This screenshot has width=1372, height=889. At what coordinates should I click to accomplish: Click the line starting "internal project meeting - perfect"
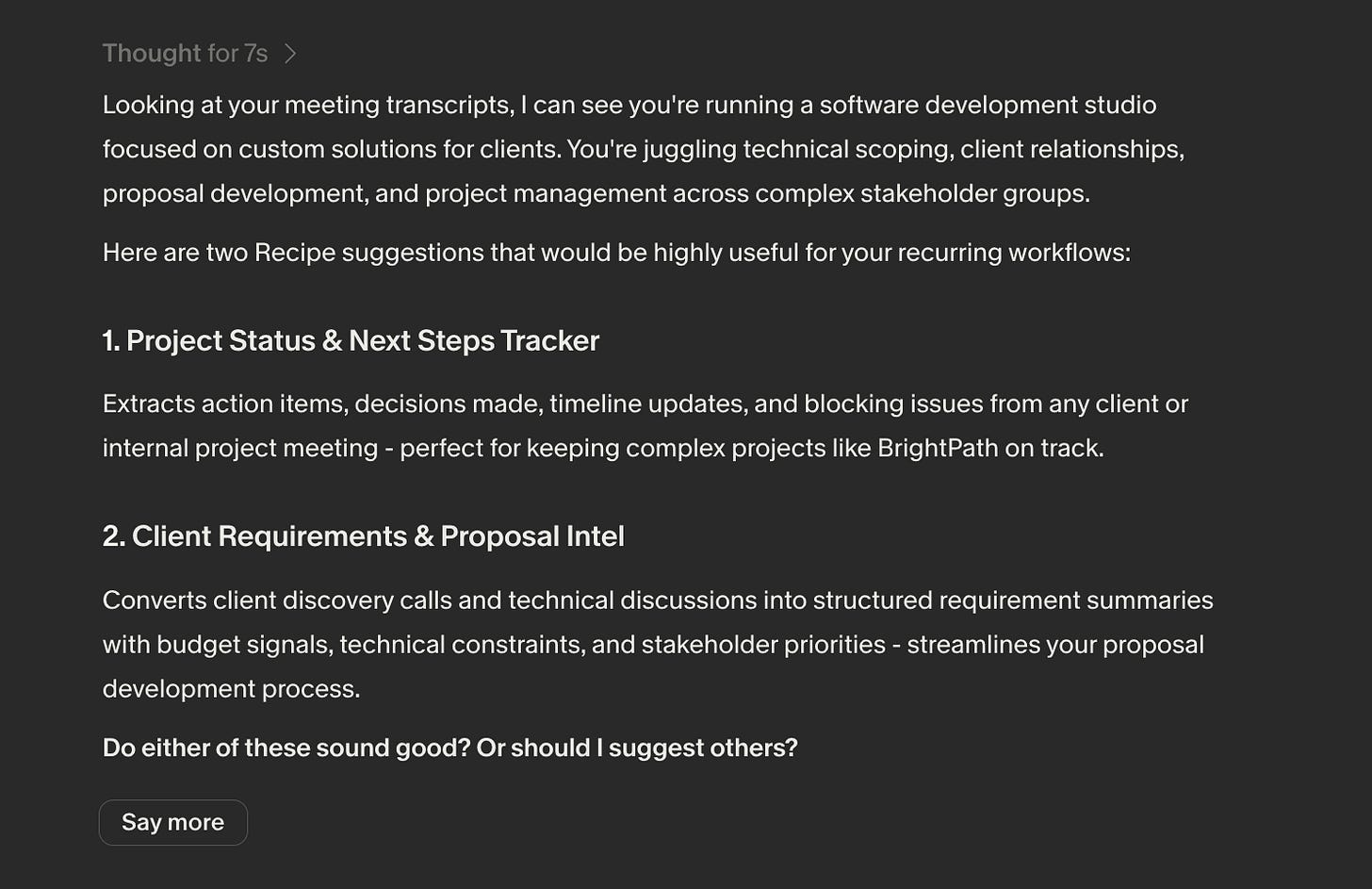click(x=603, y=448)
